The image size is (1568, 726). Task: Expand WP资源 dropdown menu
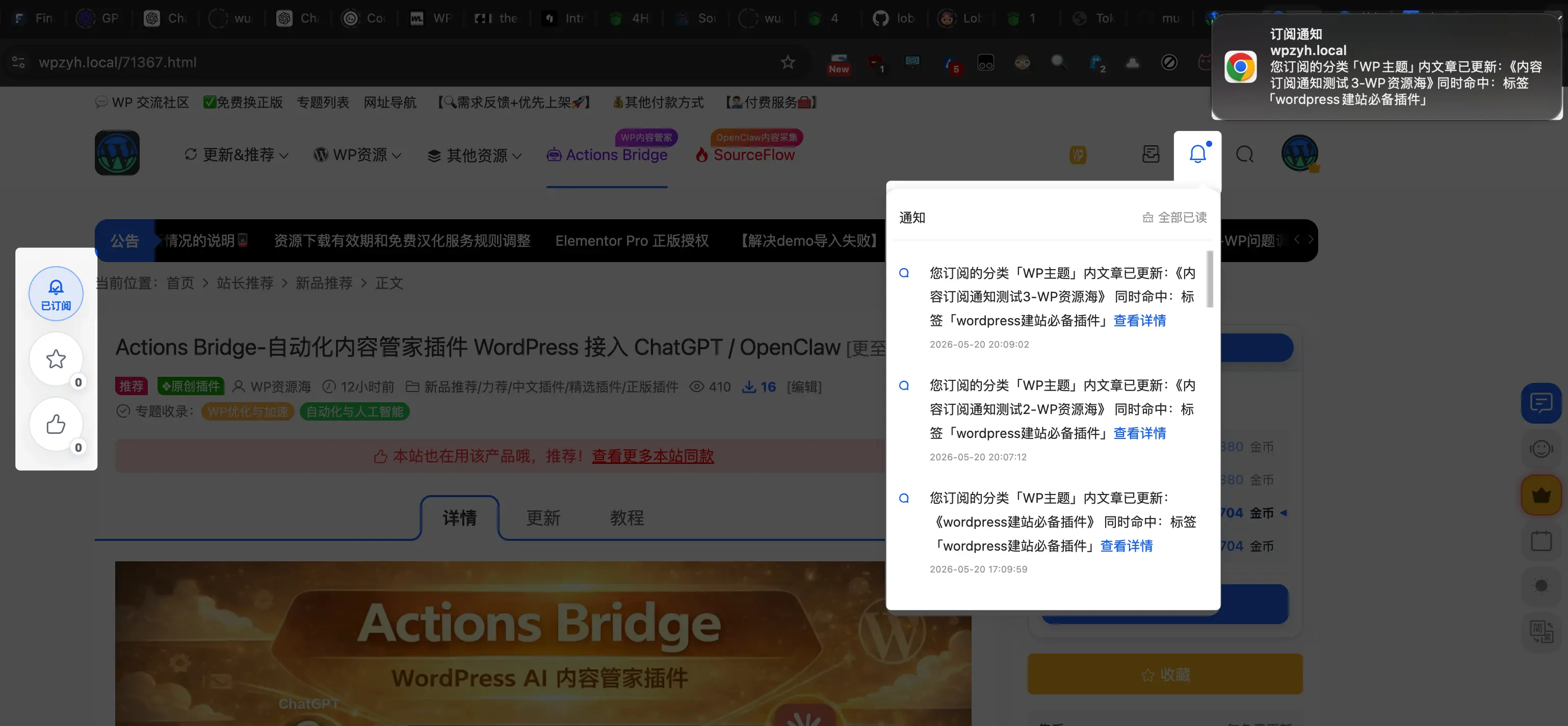pyautogui.click(x=357, y=154)
